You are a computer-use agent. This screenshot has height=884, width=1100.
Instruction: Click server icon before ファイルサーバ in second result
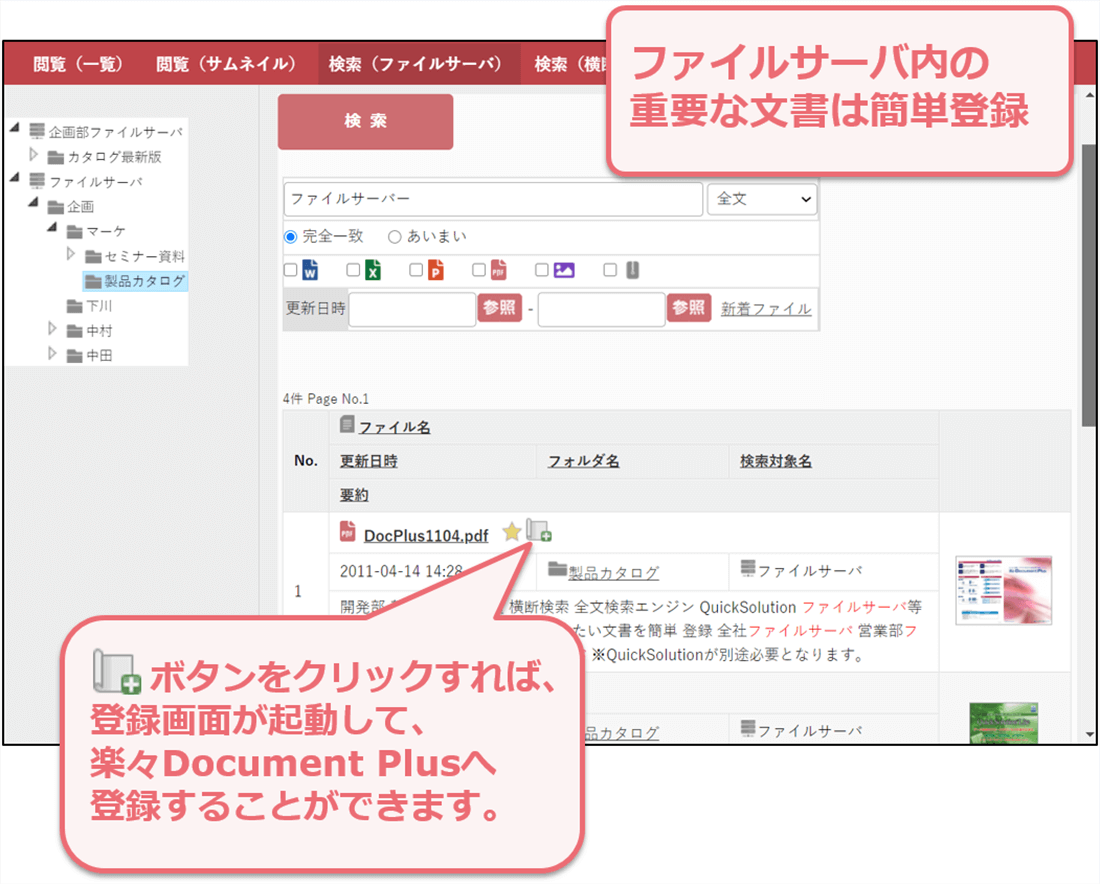point(748,728)
